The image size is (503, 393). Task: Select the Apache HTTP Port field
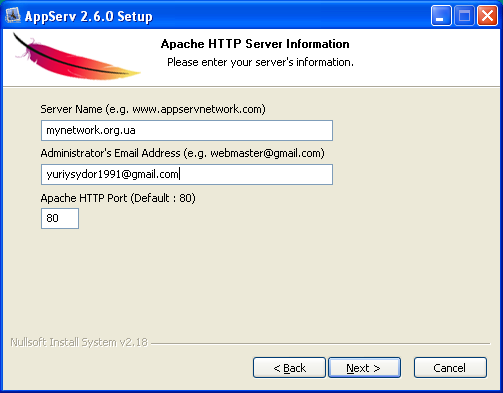click(60, 218)
